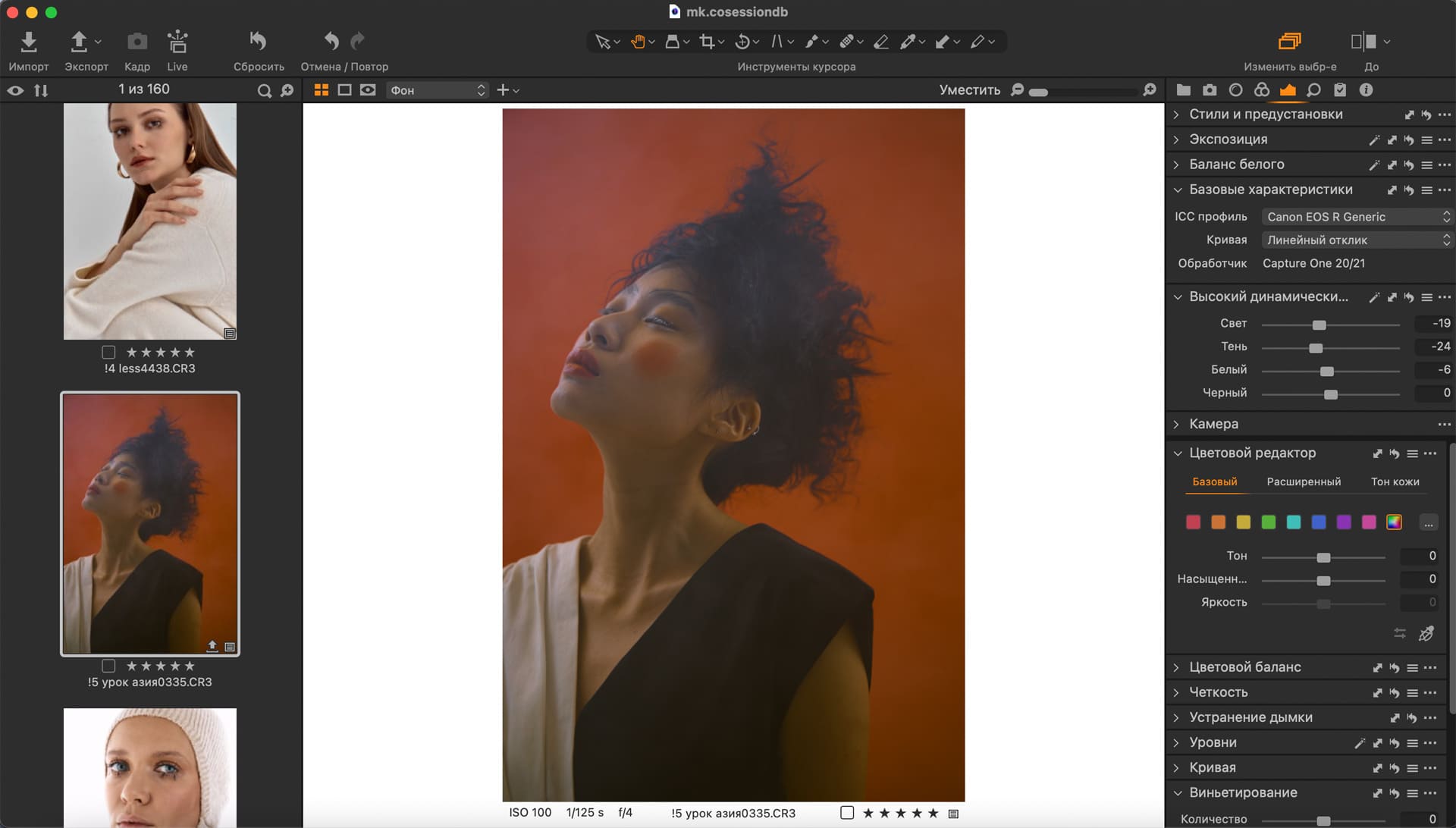Click the Reset adjustments icon
The image size is (1456, 828).
(258, 42)
